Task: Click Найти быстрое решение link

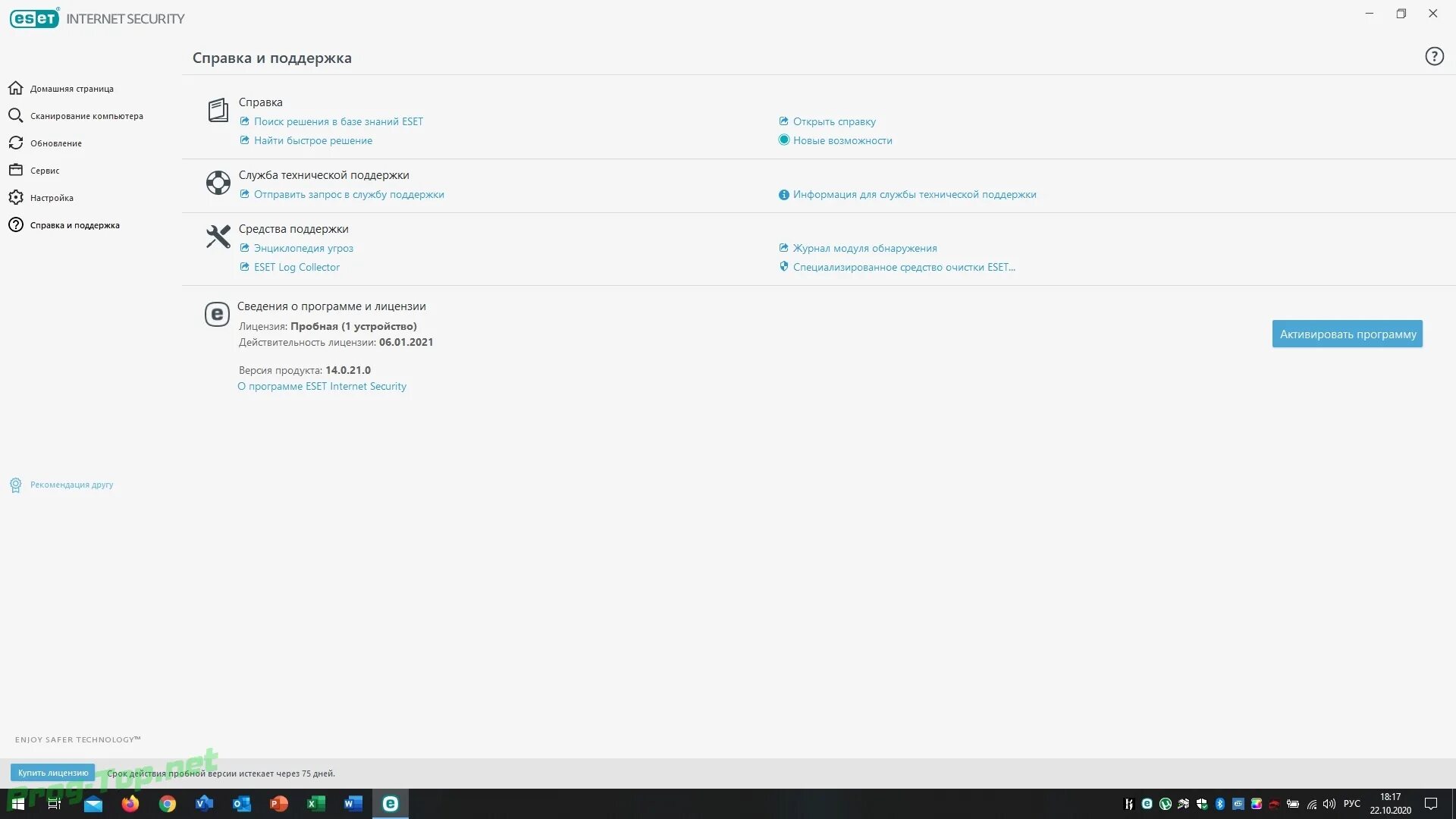Action: 312,140
